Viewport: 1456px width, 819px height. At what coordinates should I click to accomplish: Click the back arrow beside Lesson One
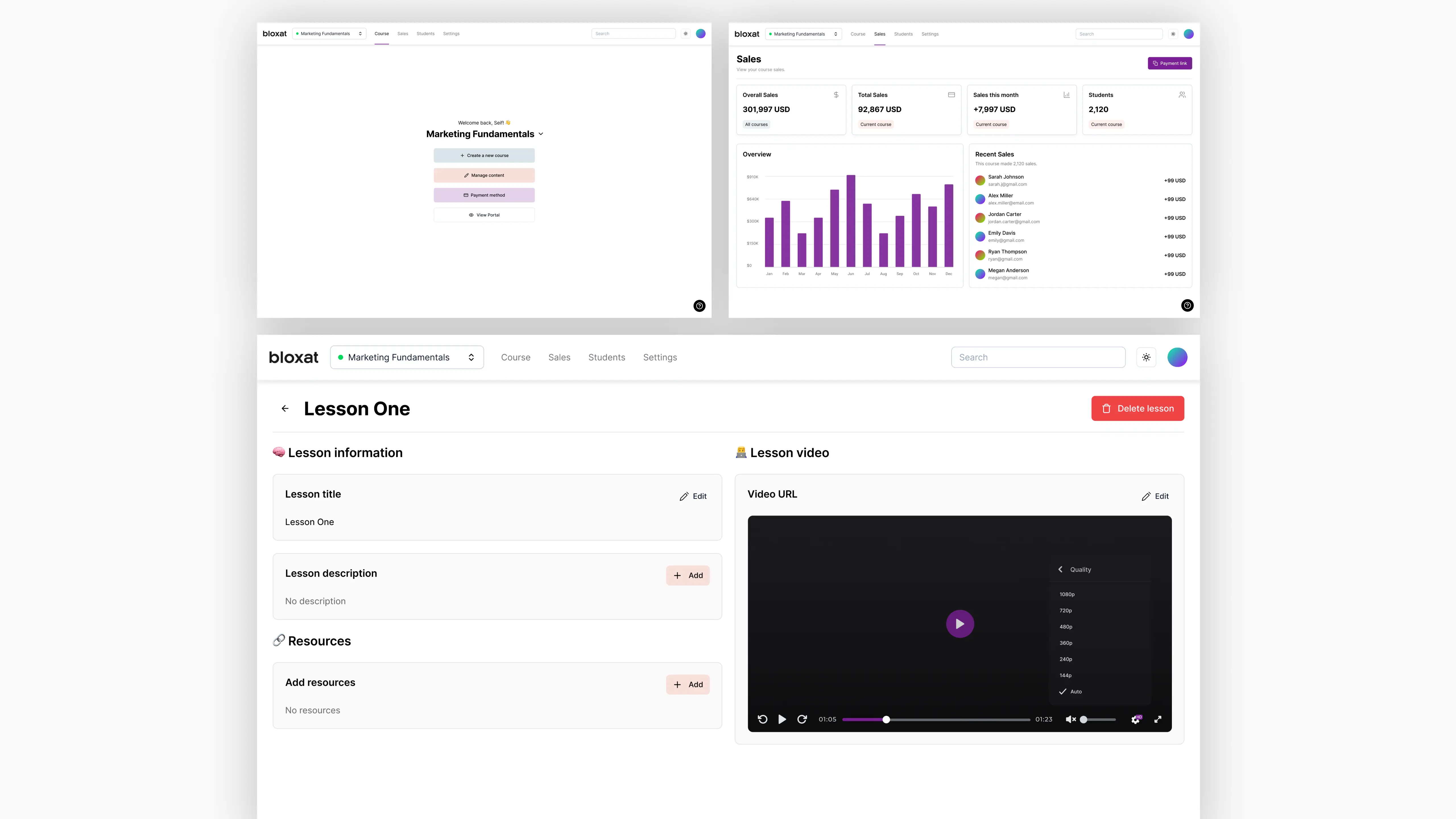pyautogui.click(x=285, y=408)
